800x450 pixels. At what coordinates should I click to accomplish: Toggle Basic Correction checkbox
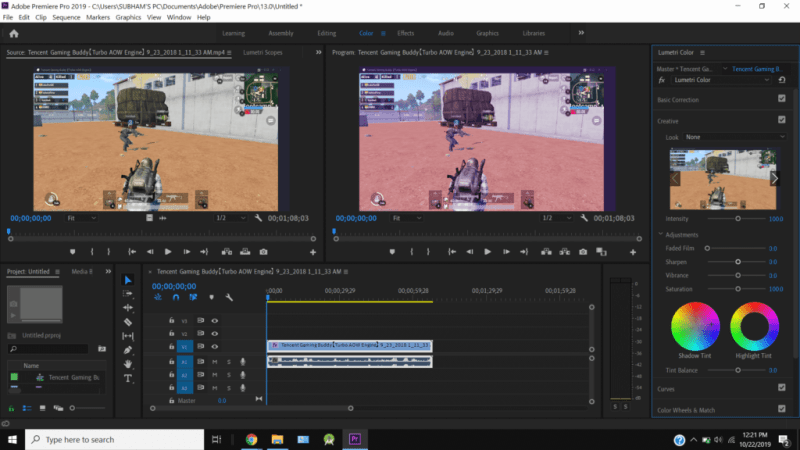point(782,98)
